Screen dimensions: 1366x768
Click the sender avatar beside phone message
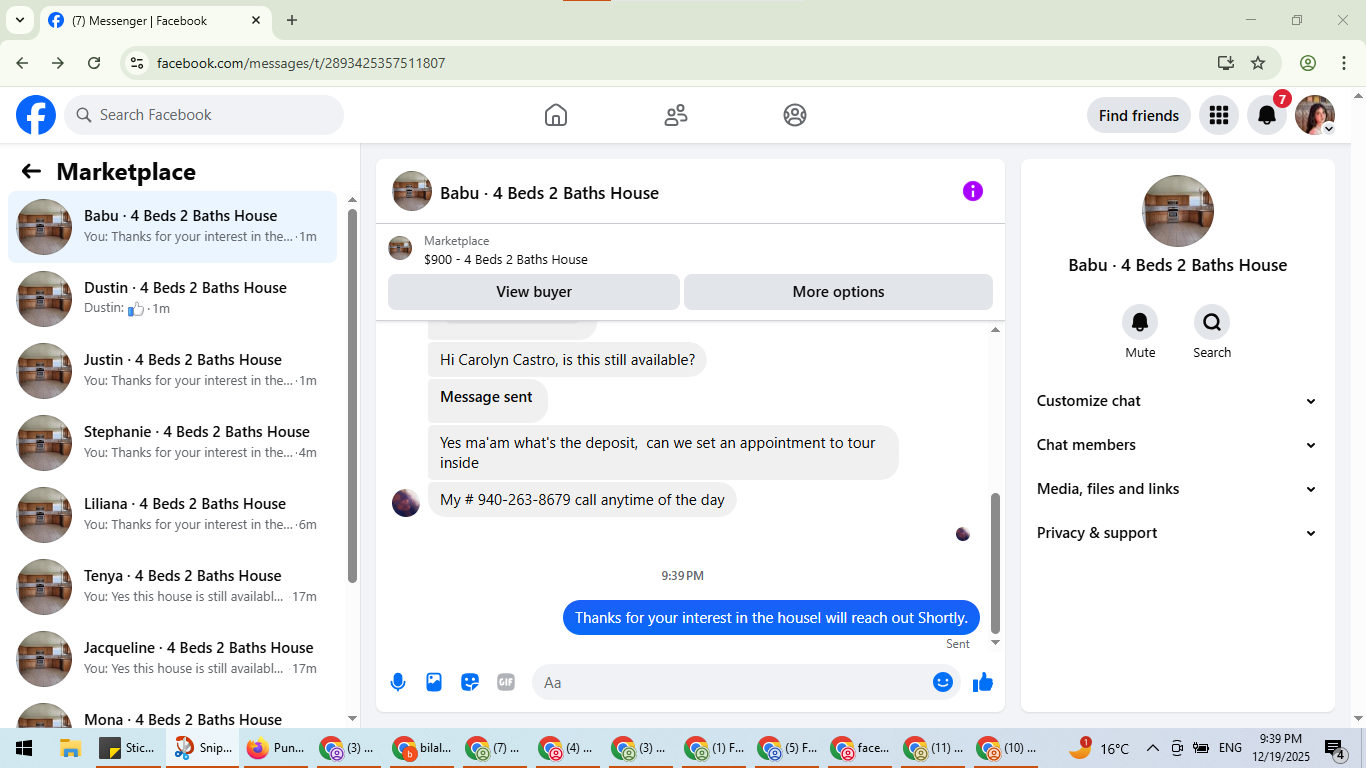click(406, 503)
